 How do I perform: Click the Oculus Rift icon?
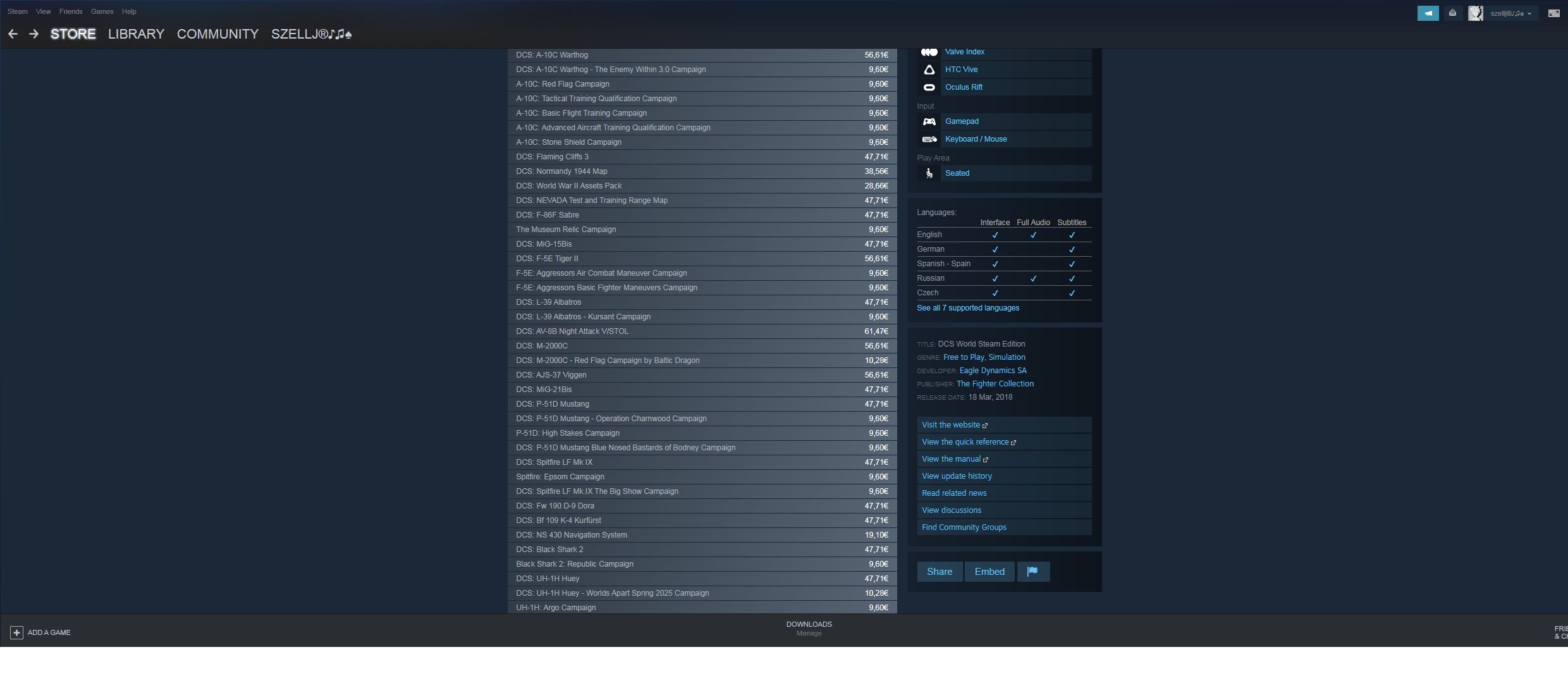pyautogui.click(x=929, y=87)
